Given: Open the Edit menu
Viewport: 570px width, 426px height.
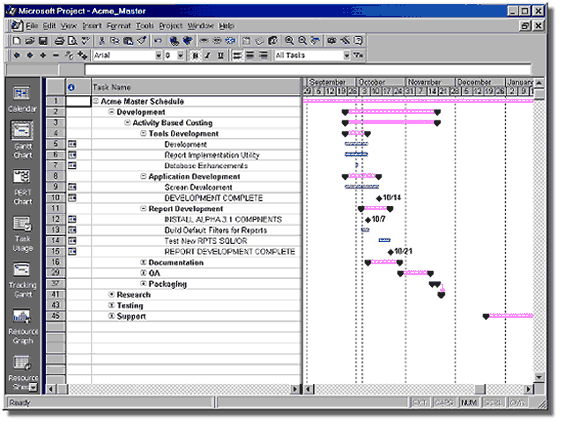Looking at the screenshot, I should point(49,26).
